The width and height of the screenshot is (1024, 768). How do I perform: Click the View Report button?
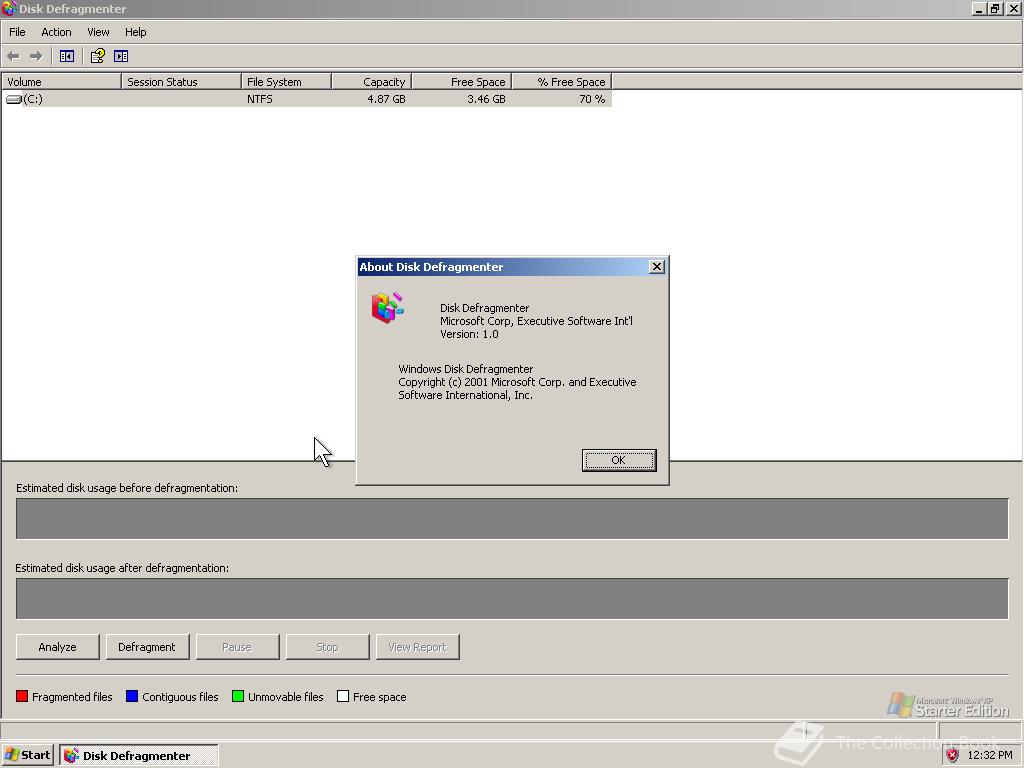coord(417,647)
